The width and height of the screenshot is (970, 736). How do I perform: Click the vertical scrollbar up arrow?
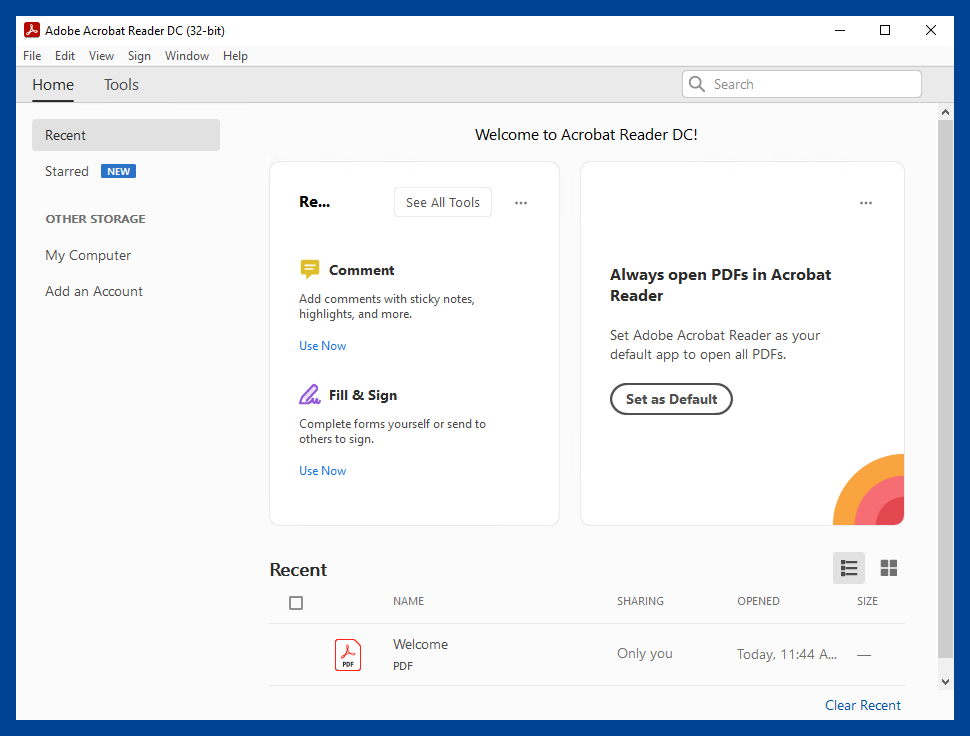(945, 112)
